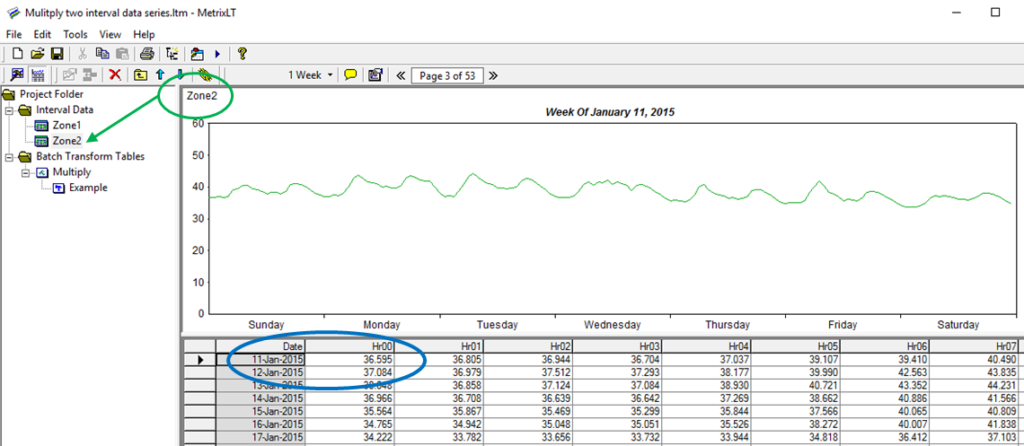Copy the selection to the clipboard
The height and width of the screenshot is (446, 1024).
point(102,53)
